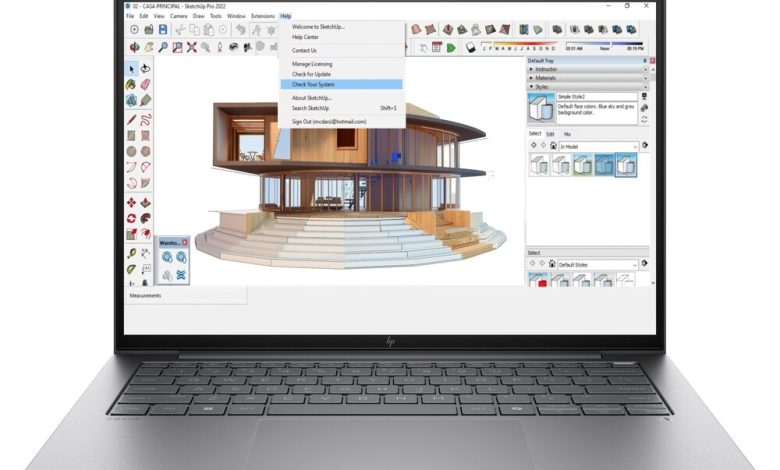Select the Offset tool
The image size is (780, 470).
click(145, 234)
